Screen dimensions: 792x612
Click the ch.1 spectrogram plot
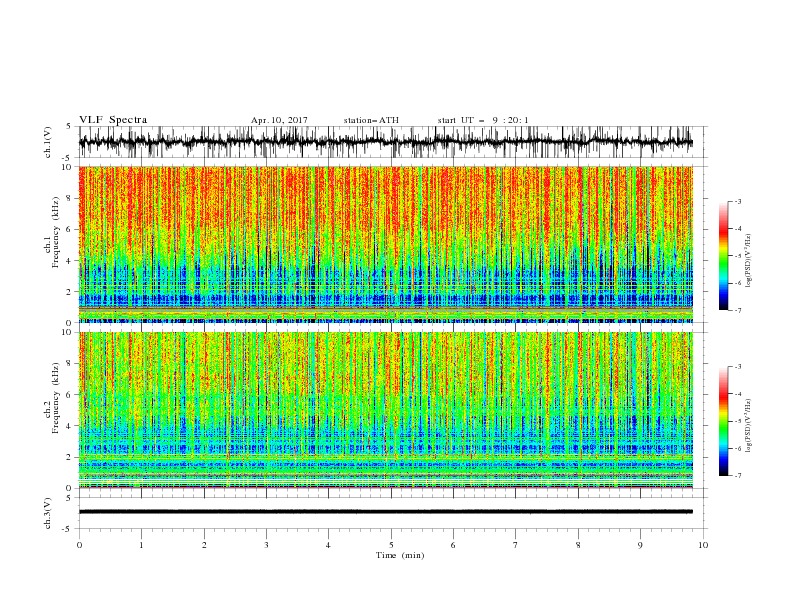point(386,244)
